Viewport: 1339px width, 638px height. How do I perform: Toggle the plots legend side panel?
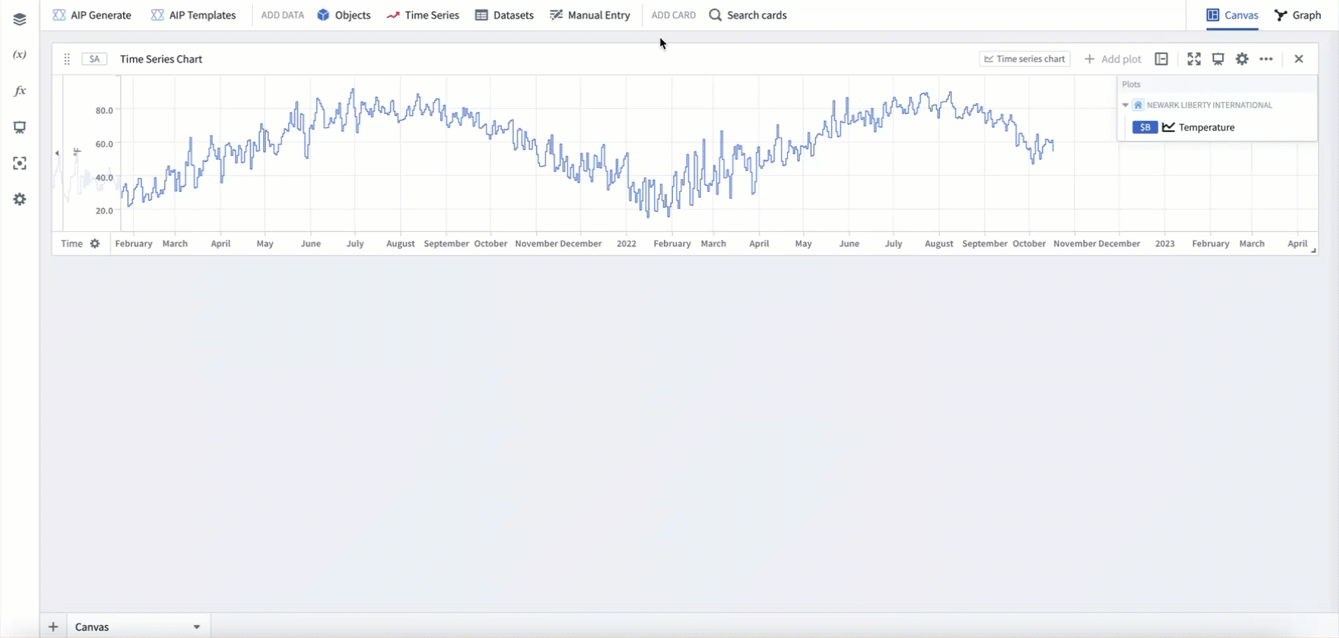click(x=1161, y=59)
